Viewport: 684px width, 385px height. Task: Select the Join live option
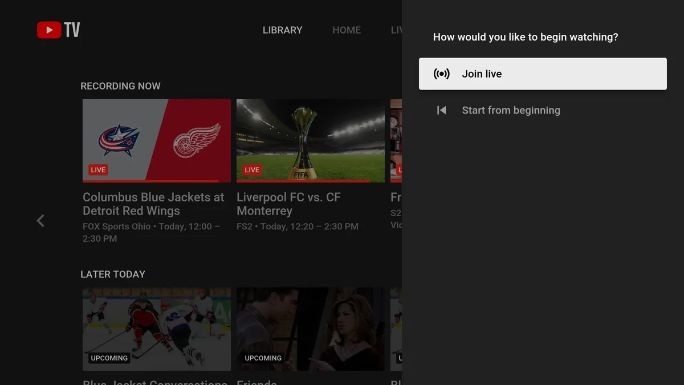tap(543, 74)
